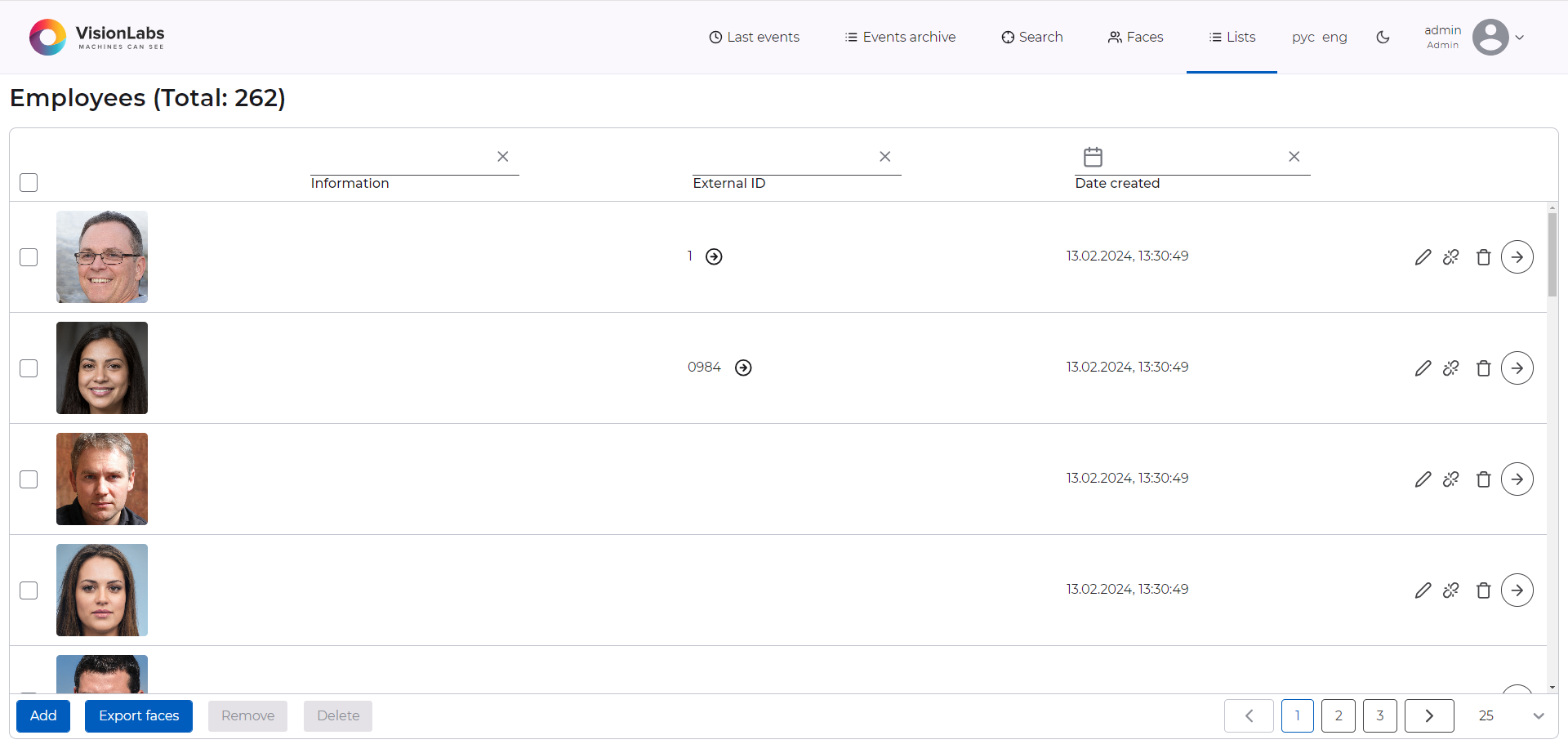This screenshot has height=753, width=1568.
Task: Go to next page with the chevron arrow
Action: (1428, 715)
